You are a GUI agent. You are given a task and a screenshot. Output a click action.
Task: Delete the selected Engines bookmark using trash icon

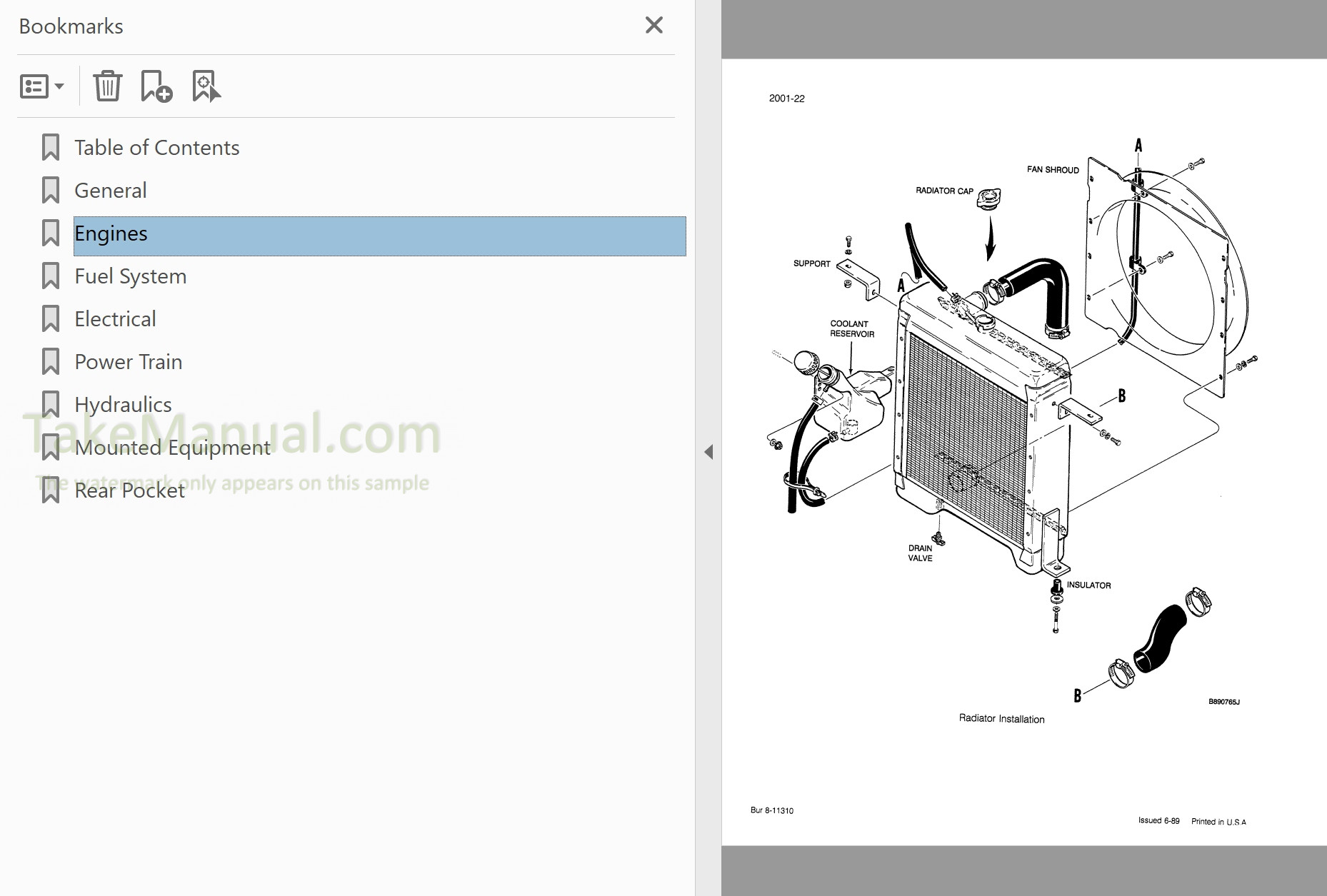(107, 86)
